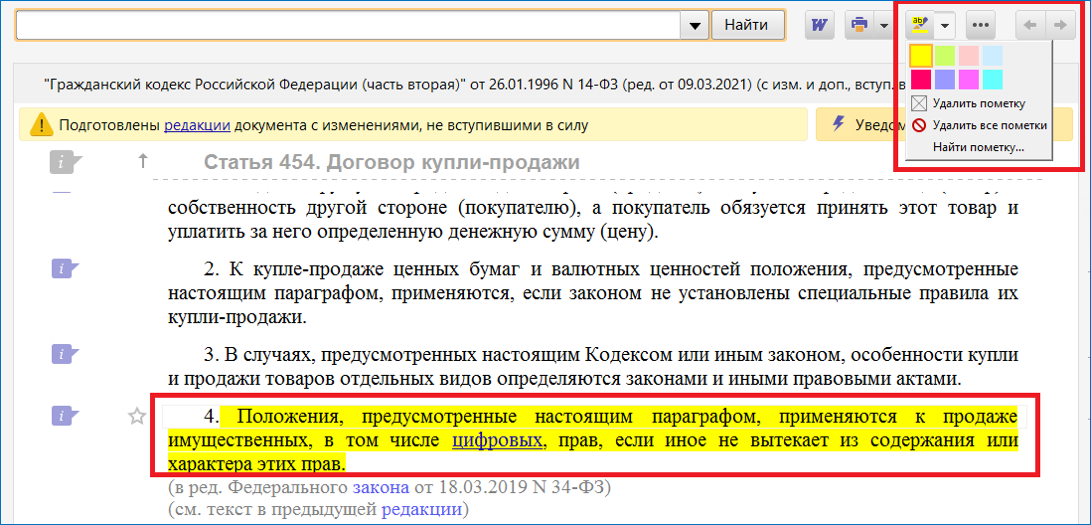Click the warning triangle icon in banner
The width and height of the screenshot is (1091, 525).
[x=42, y=125]
